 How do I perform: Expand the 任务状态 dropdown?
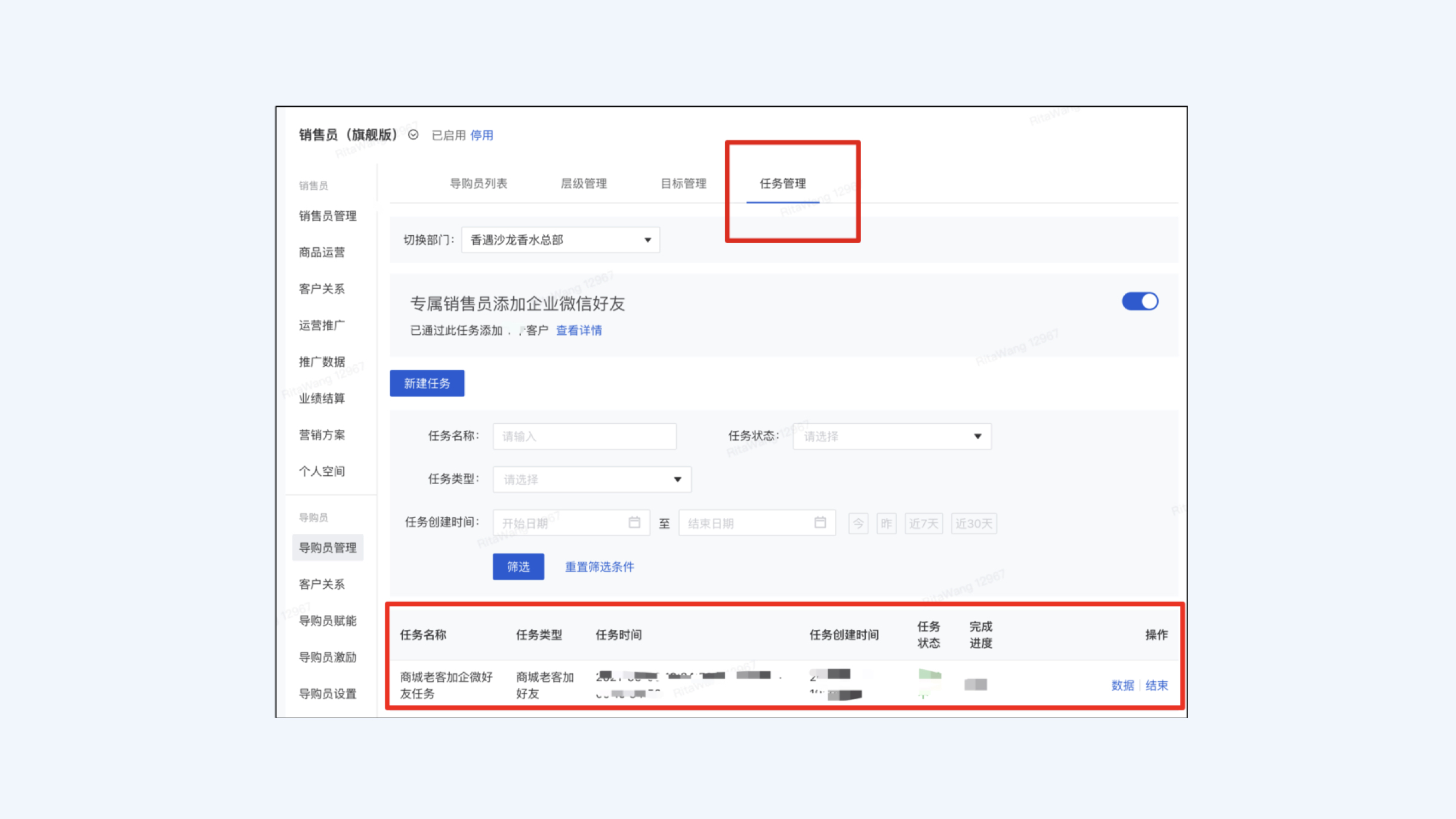click(892, 436)
